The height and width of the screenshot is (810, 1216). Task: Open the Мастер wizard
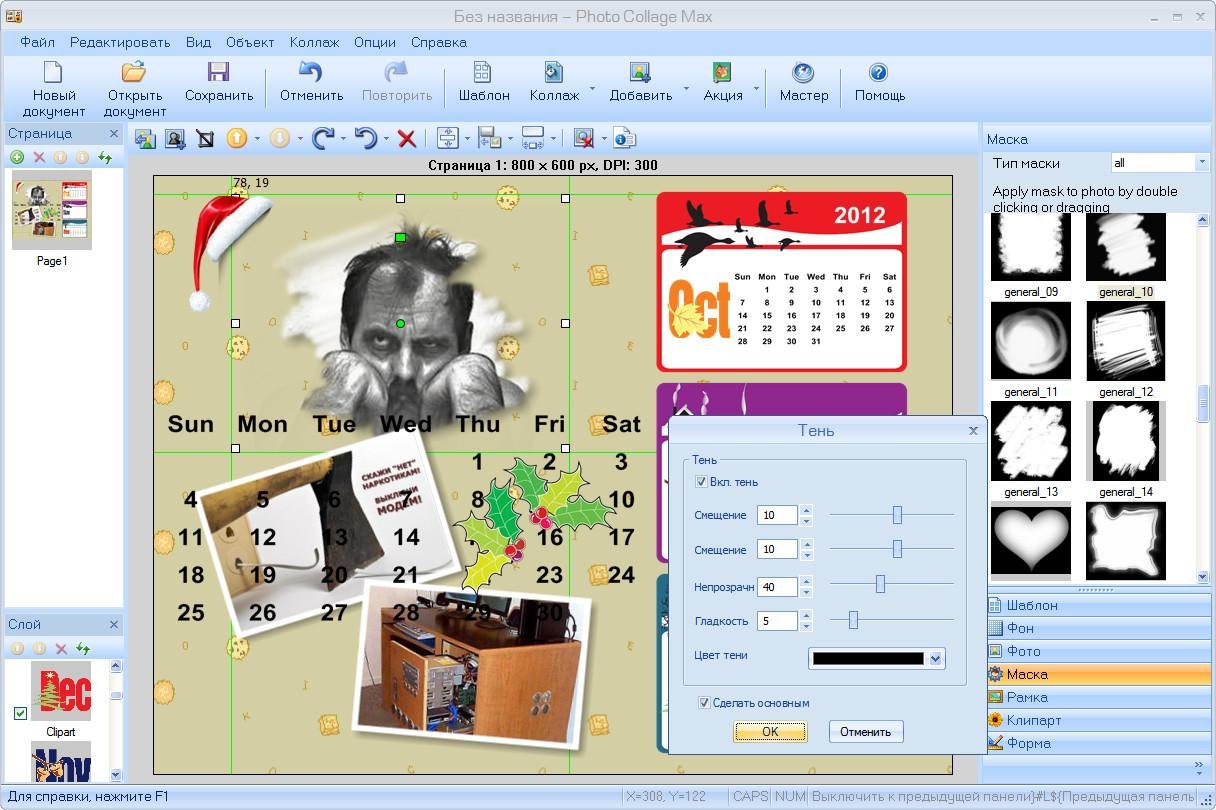(x=803, y=81)
